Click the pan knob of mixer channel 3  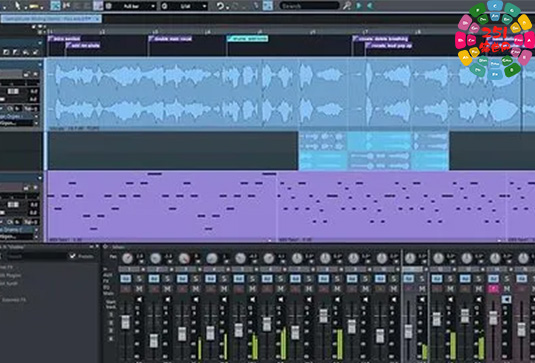184,259
